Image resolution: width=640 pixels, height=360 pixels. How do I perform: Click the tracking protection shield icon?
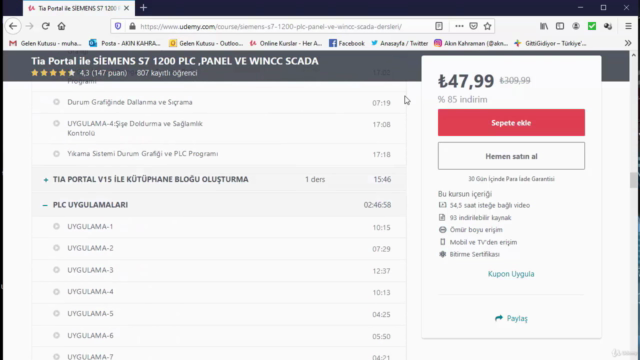(x=118, y=26)
